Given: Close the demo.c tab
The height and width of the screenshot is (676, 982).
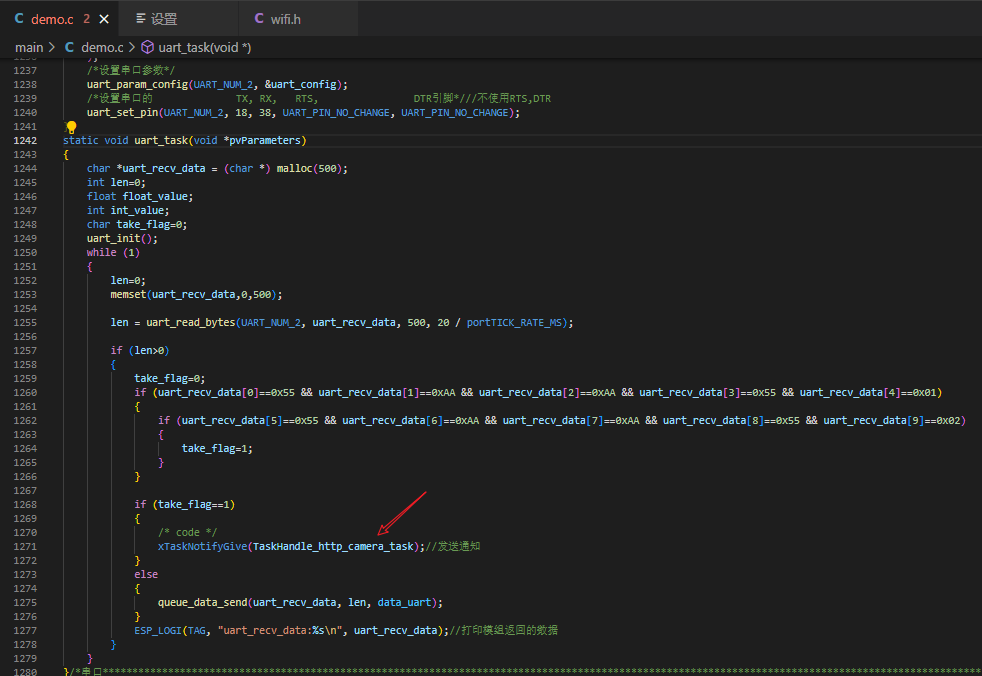Looking at the screenshot, I should 104,19.
